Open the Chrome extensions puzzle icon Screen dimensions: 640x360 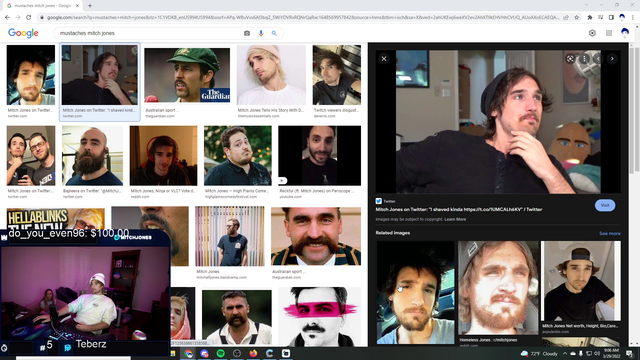coord(590,18)
